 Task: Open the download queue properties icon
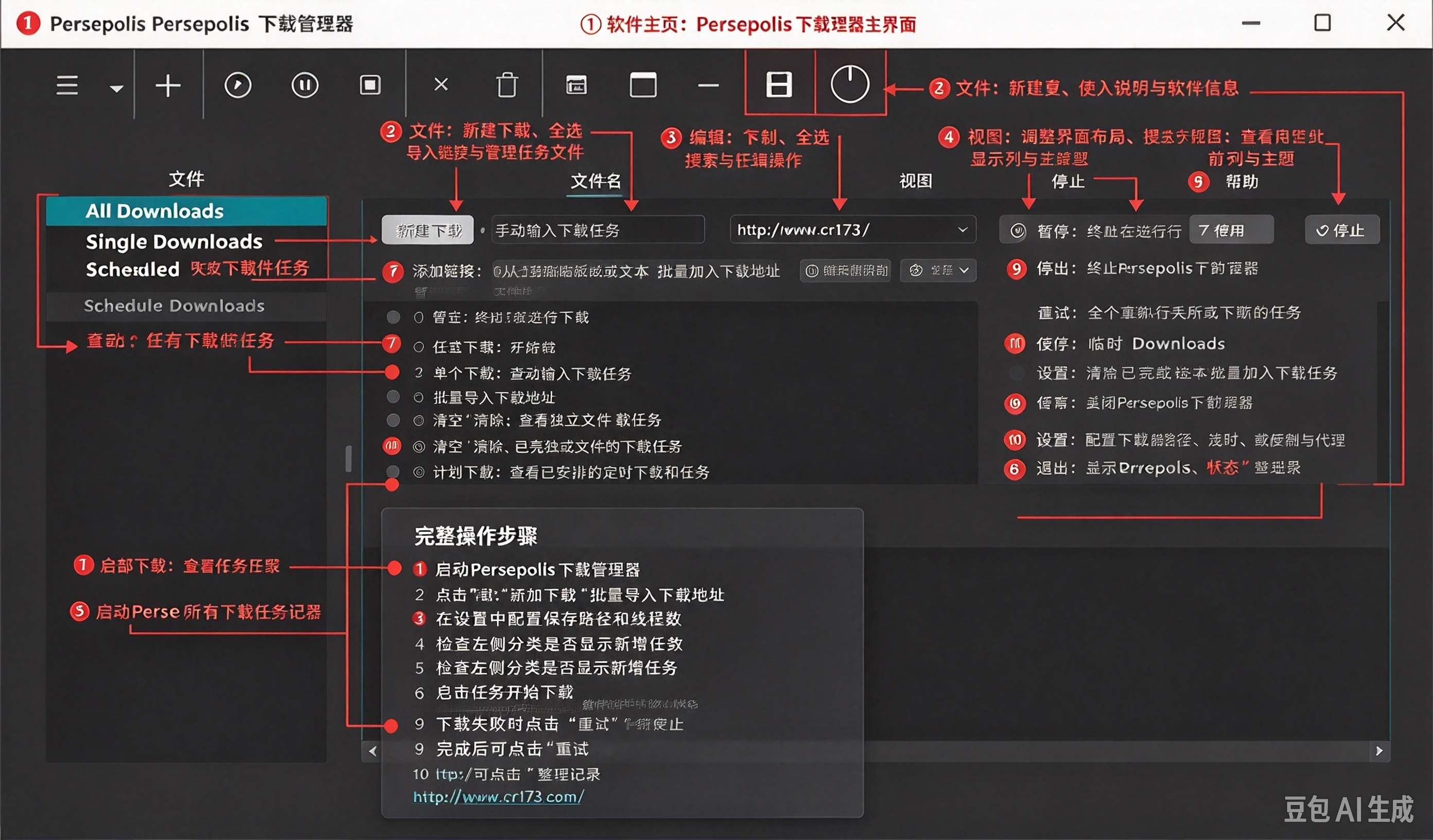pyautogui.click(x=576, y=85)
